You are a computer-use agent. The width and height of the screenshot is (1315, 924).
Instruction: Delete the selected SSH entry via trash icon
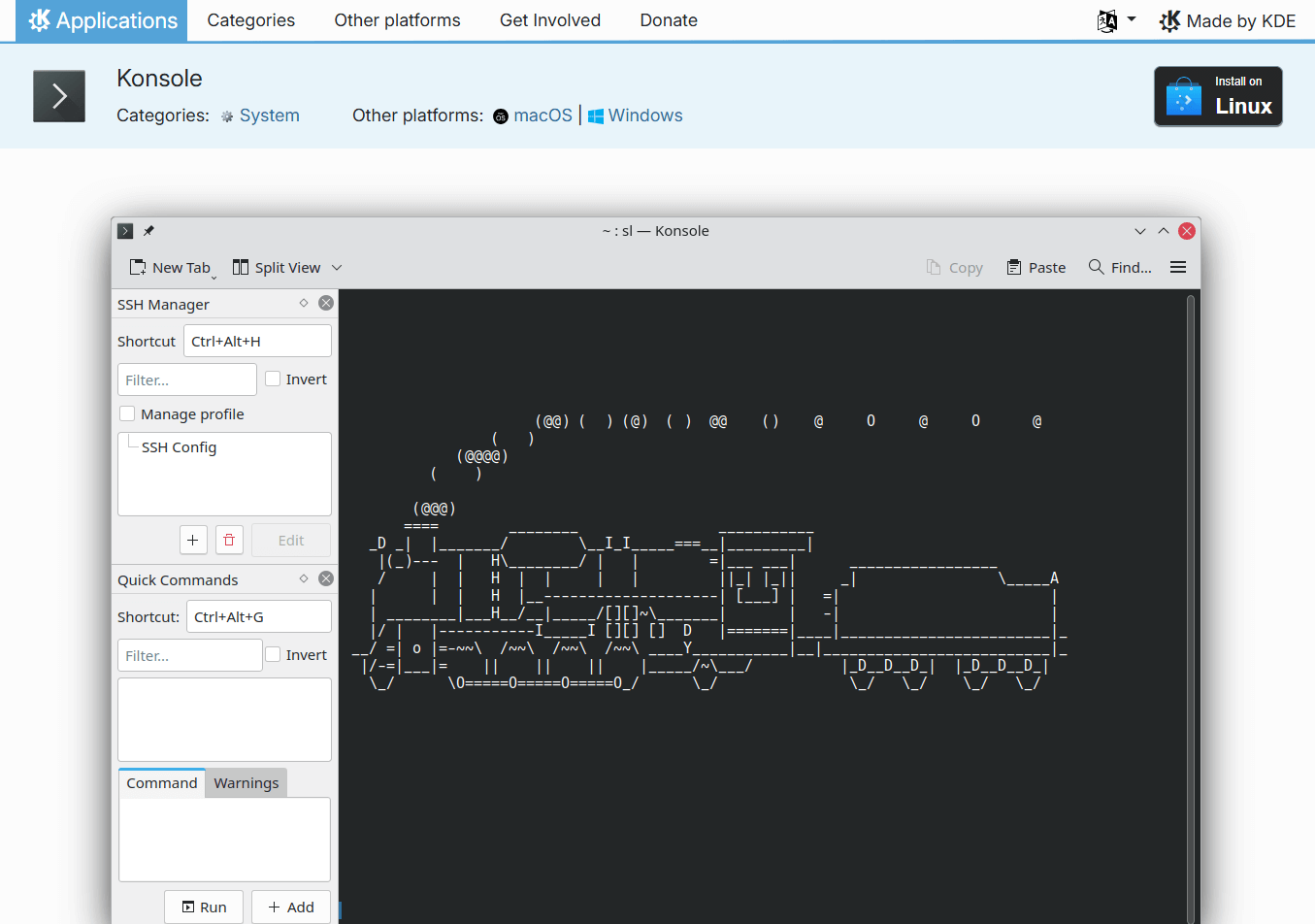click(229, 540)
